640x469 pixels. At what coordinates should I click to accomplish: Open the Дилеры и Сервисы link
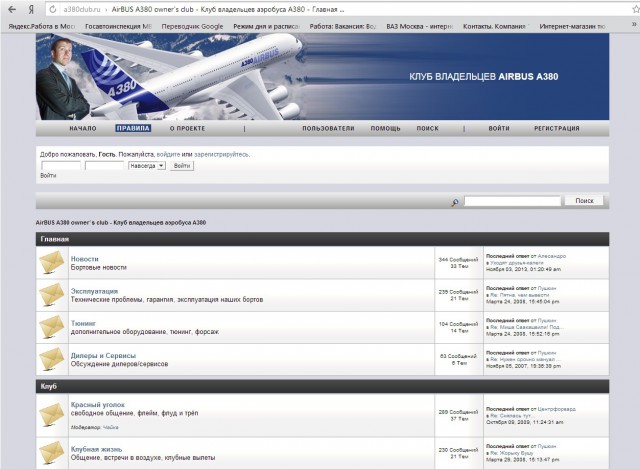103,356
